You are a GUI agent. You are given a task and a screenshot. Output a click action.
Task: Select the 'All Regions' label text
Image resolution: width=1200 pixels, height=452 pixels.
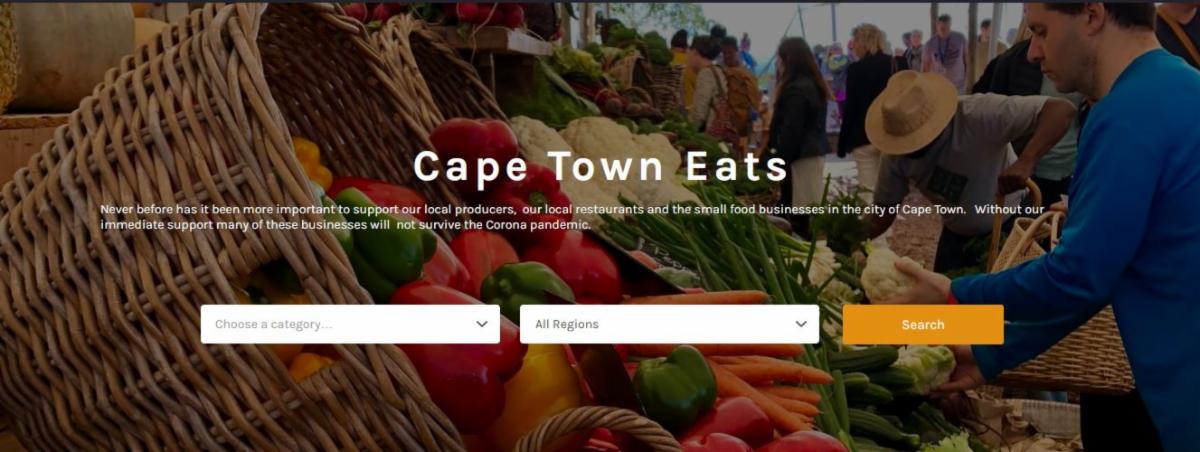pyautogui.click(x=566, y=324)
